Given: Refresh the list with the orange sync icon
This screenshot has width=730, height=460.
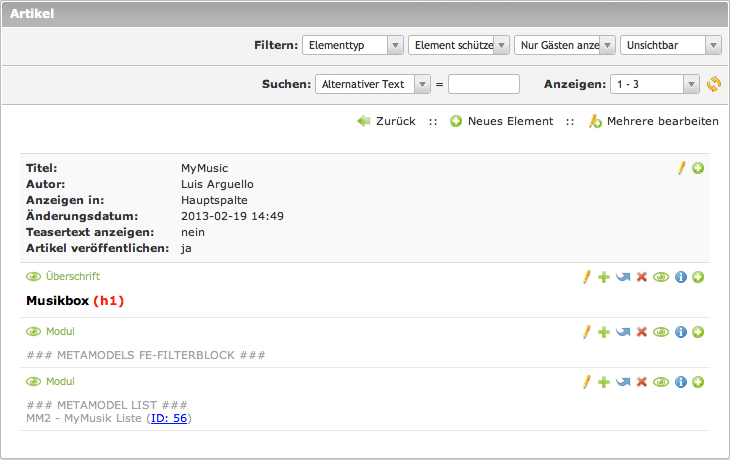Looking at the screenshot, I should pyautogui.click(x=714, y=84).
